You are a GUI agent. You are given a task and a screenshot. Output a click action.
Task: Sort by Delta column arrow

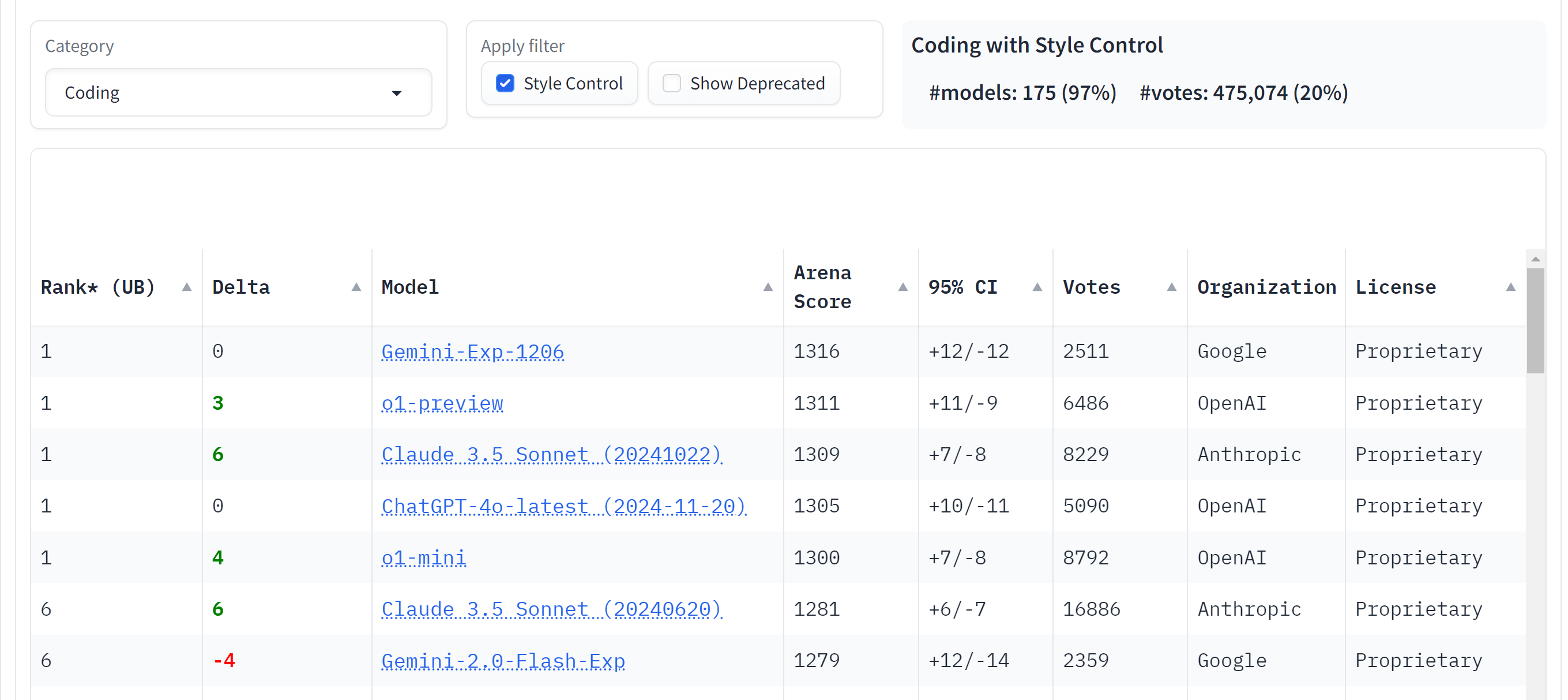point(356,287)
